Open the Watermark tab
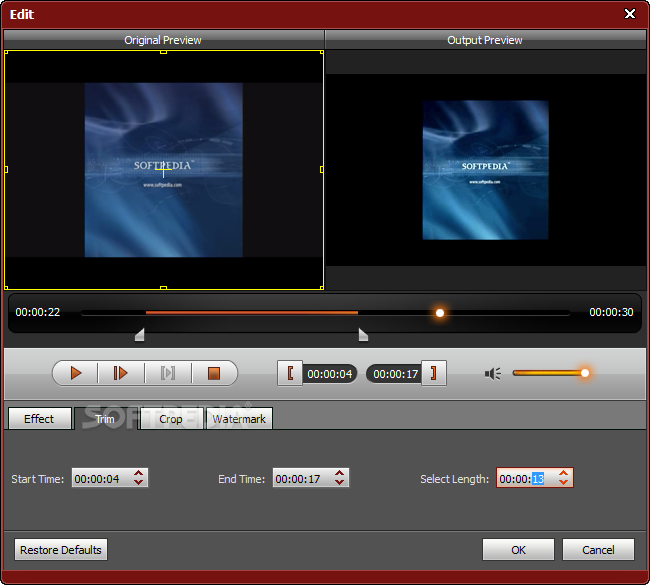Viewport: 650px width, 585px height. tap(239, 419)
